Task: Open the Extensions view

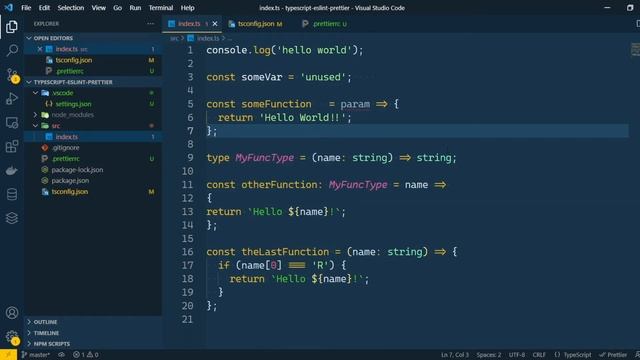Action: pyautogui.click(x=12, y=147)
